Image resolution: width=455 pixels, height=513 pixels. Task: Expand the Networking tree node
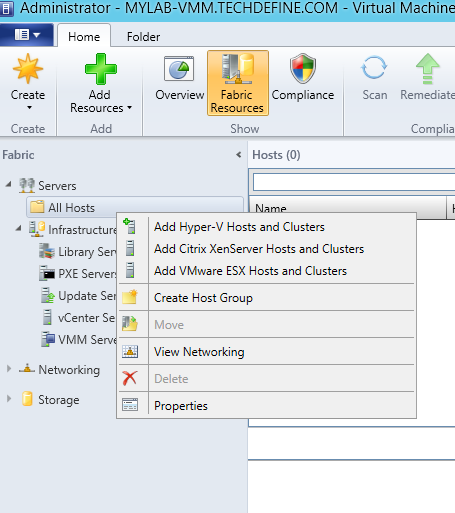tap(9, 369)
